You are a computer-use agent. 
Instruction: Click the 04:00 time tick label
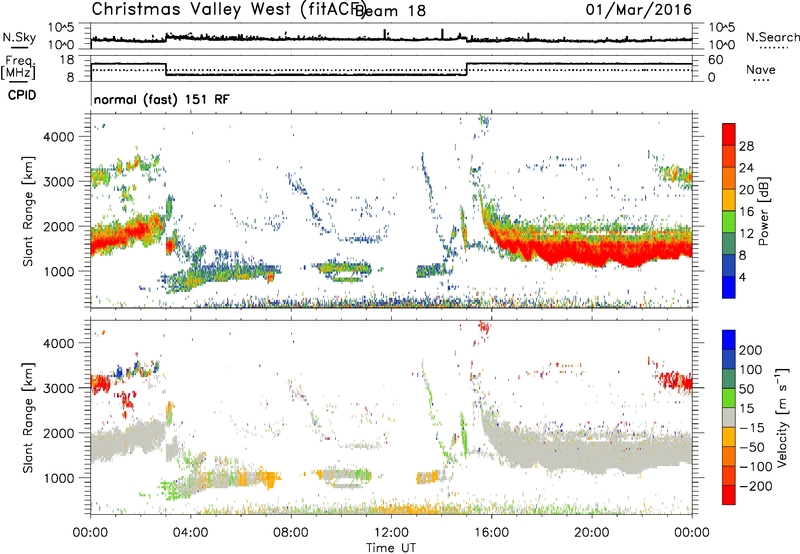click(x=190, y=533)
